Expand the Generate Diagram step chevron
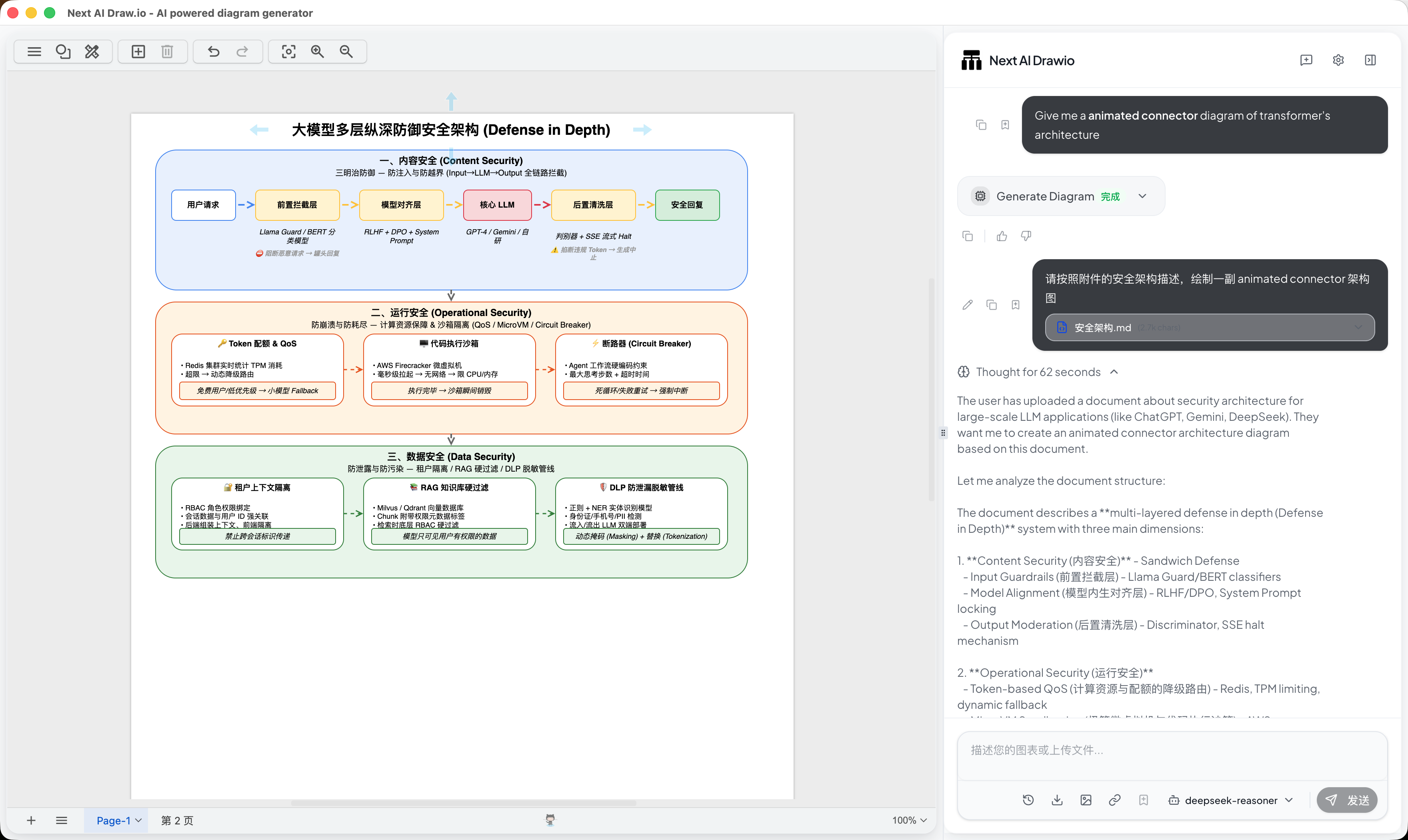 pyautogui.click(x=1142, y=196)
